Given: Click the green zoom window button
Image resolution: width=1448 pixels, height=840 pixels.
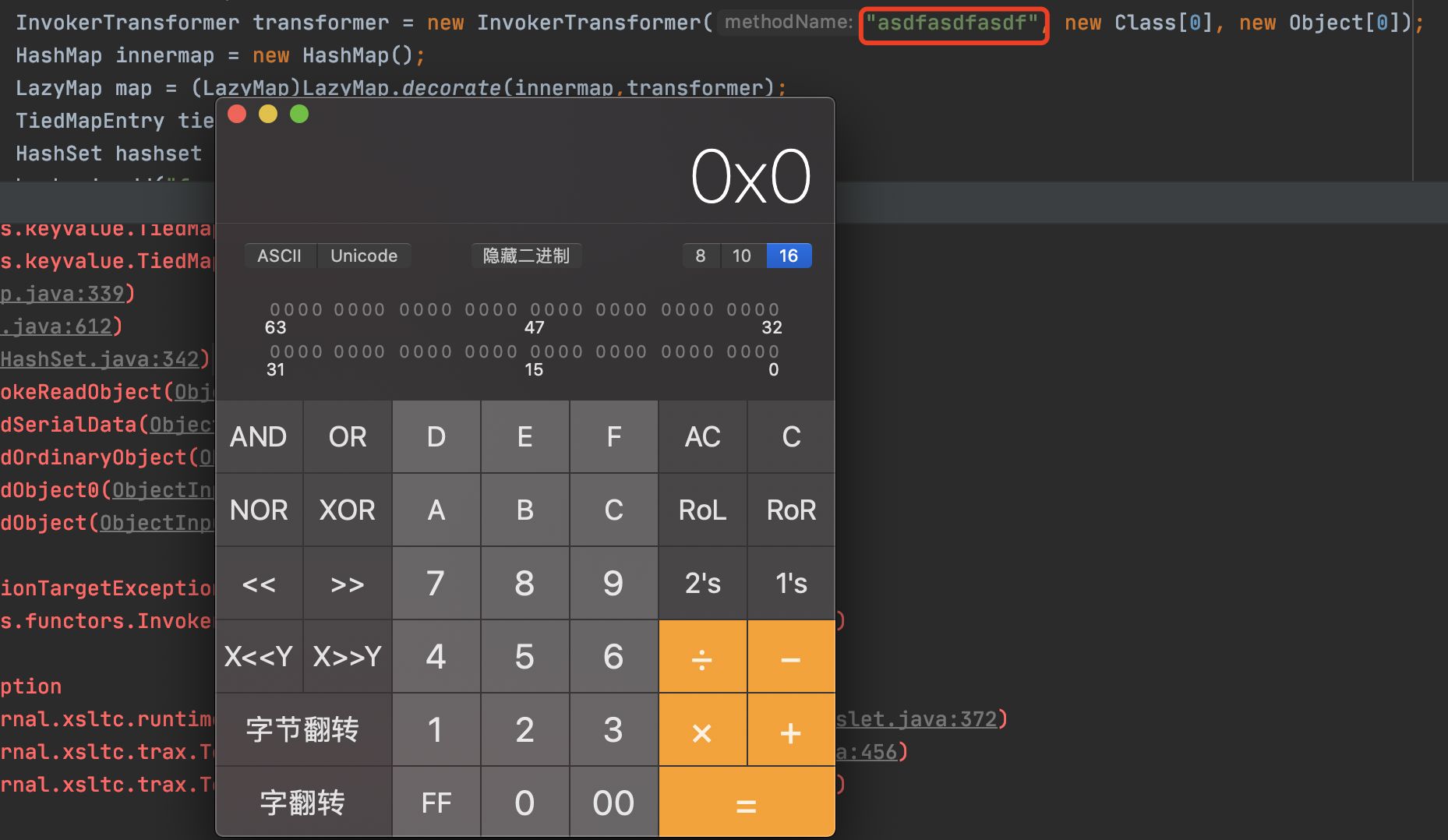Looking at the screenshot, I should (x=299, y=115).
